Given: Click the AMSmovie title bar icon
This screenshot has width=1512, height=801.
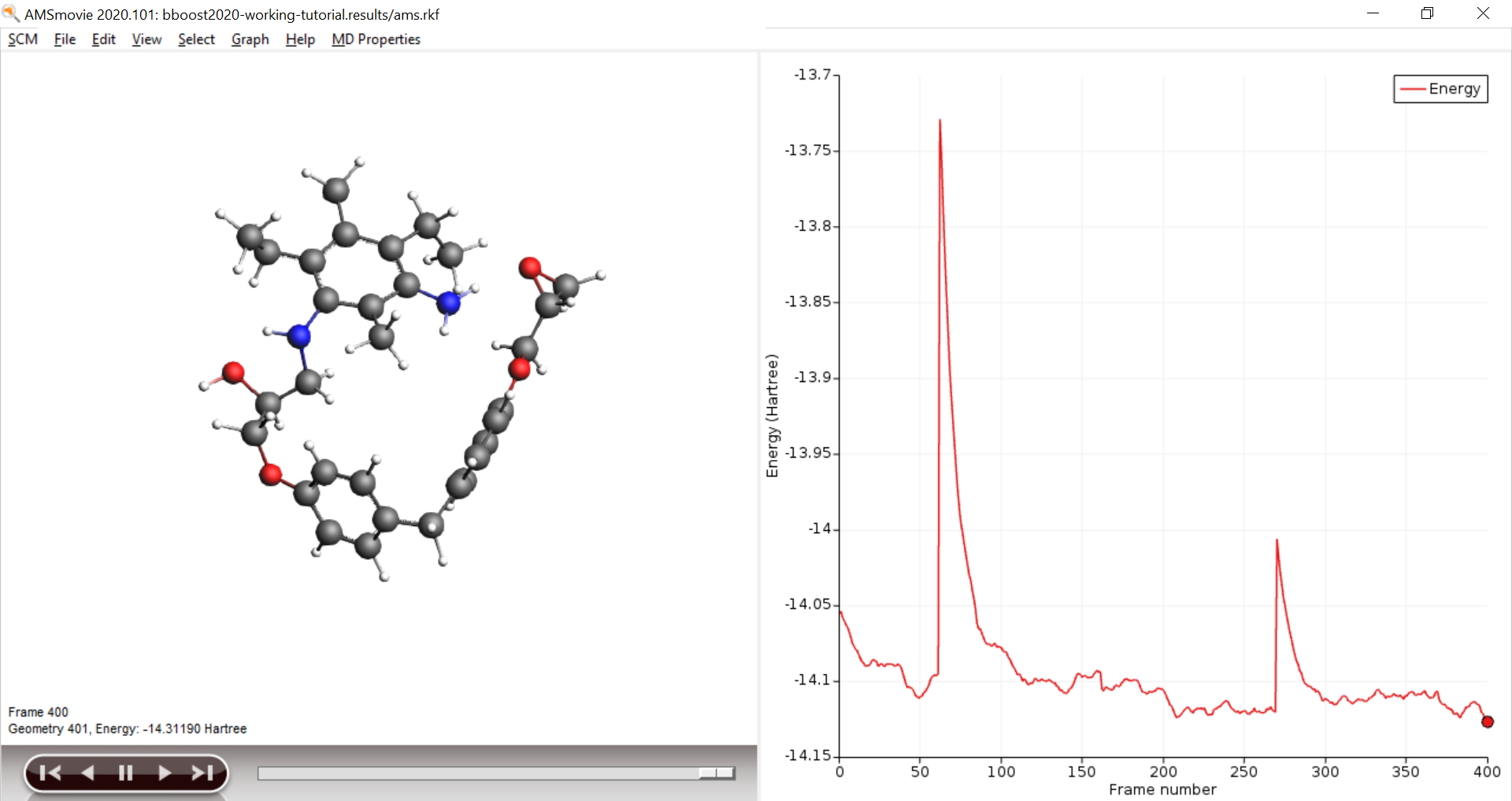Looking at the screenshot, I should click(x=11, y=13).
